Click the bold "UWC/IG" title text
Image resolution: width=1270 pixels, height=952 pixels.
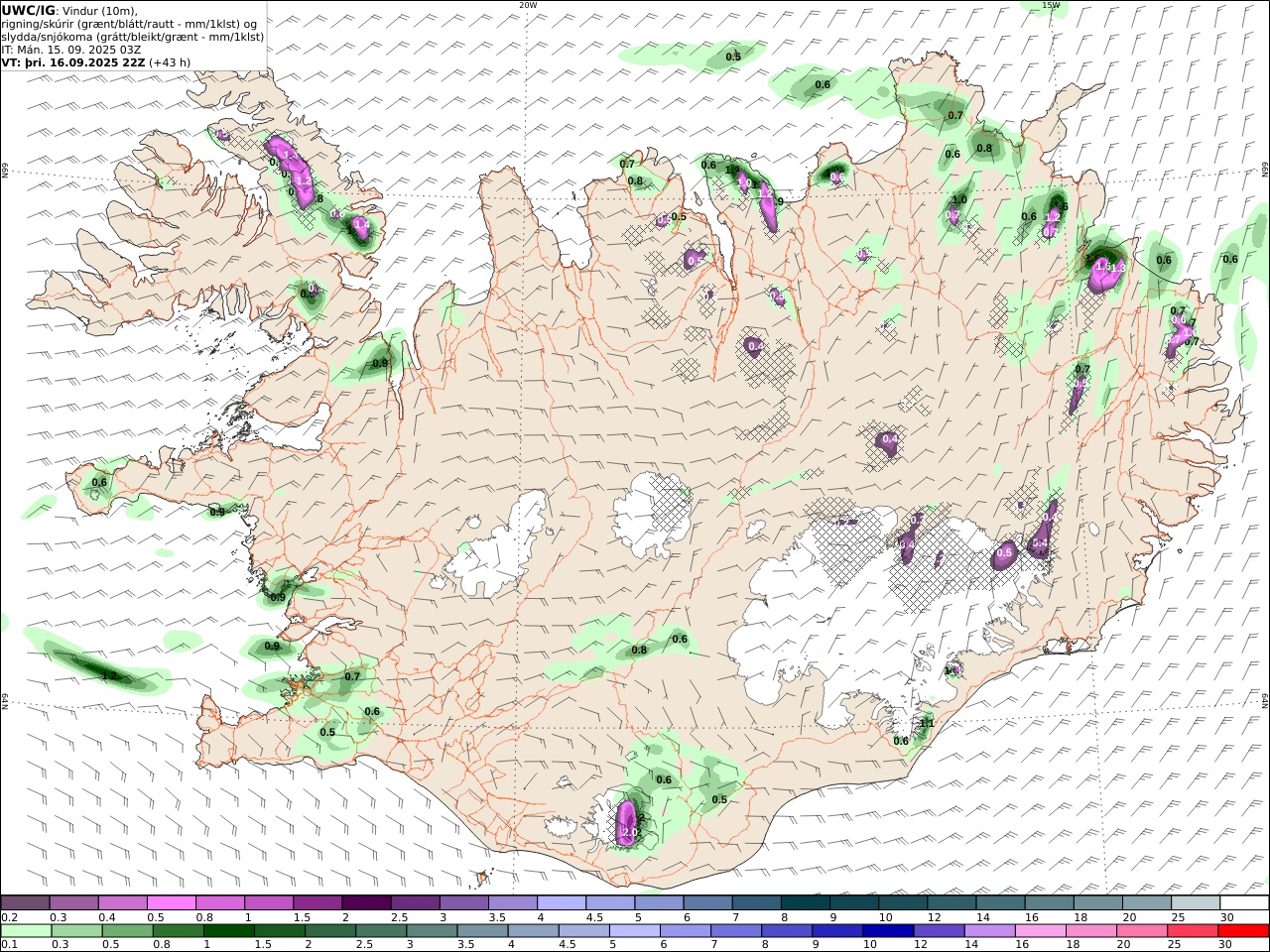pyautogui.click(x=29, y=11)
